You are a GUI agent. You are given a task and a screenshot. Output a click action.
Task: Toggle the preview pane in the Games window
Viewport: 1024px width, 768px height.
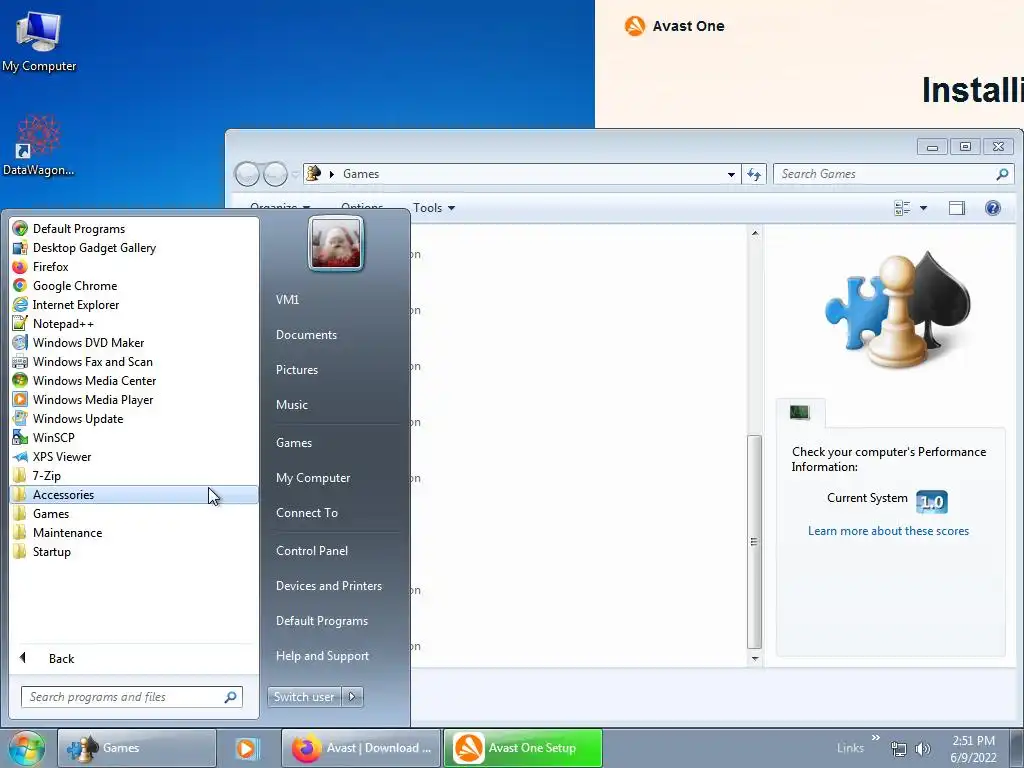coord(957,208)
